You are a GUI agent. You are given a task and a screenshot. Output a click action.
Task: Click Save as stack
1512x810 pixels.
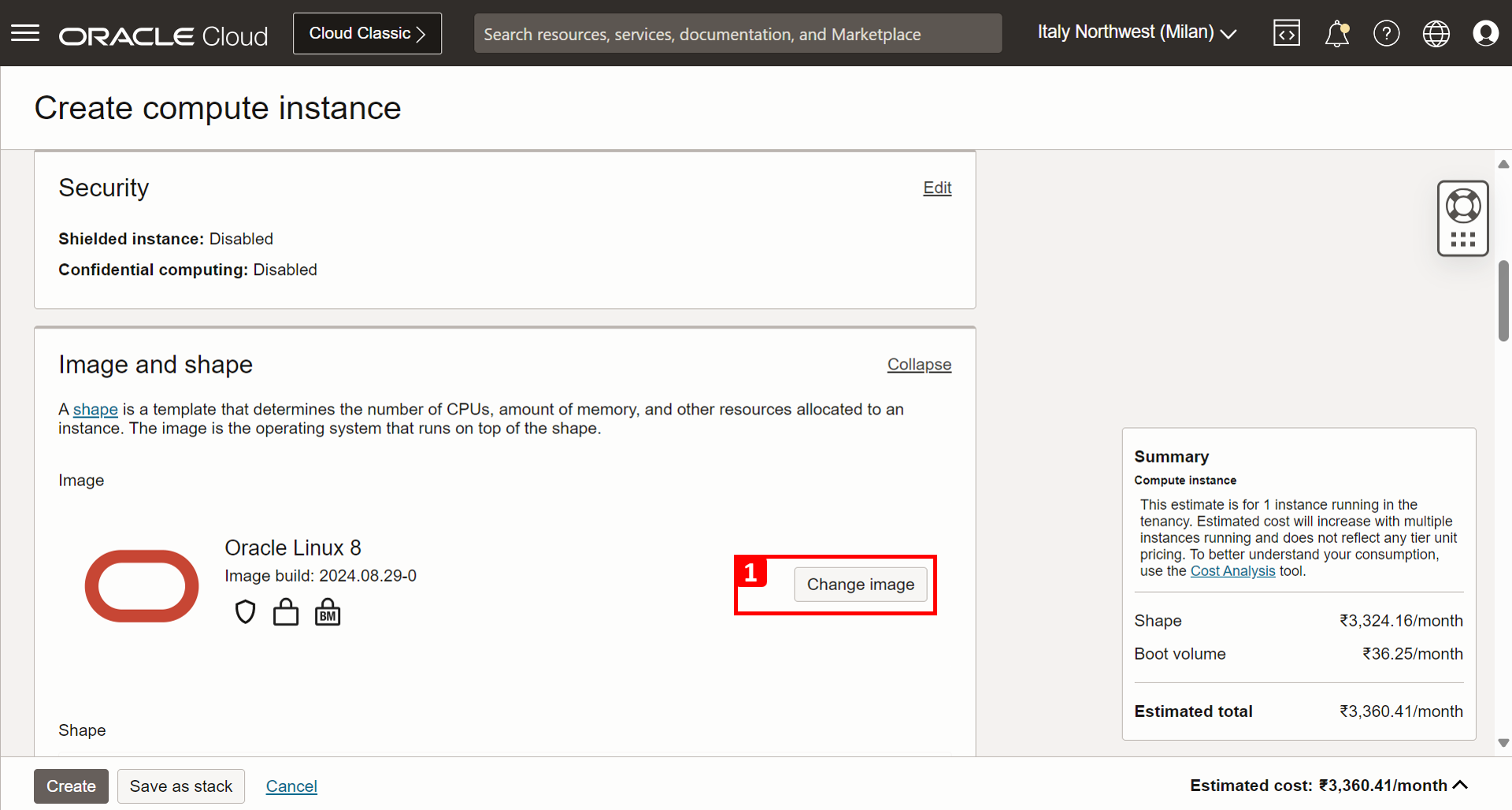click(x=181, y=786)
